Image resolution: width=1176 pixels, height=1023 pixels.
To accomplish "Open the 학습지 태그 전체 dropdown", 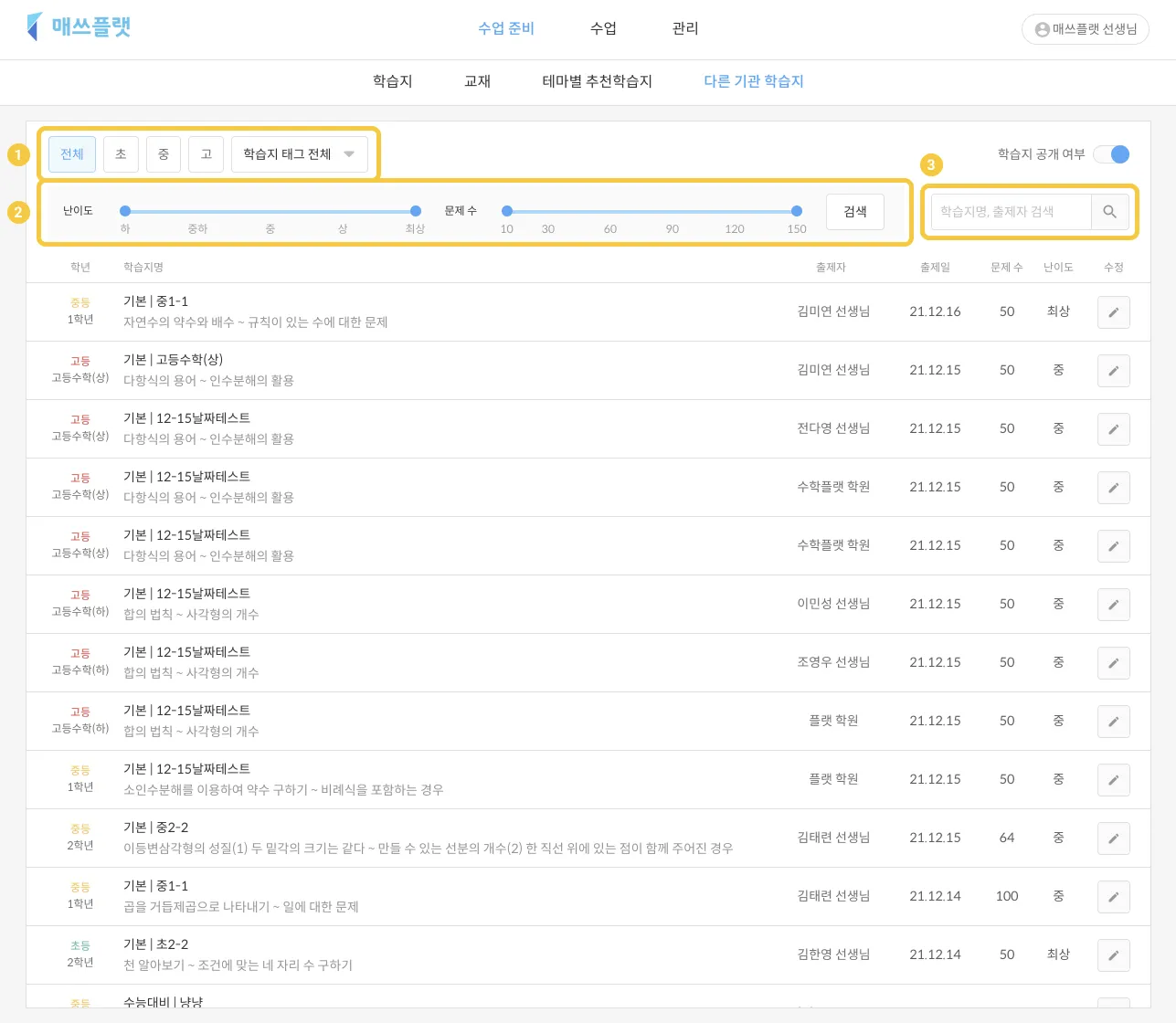I will pyautogui.click(x=300, y=154).
